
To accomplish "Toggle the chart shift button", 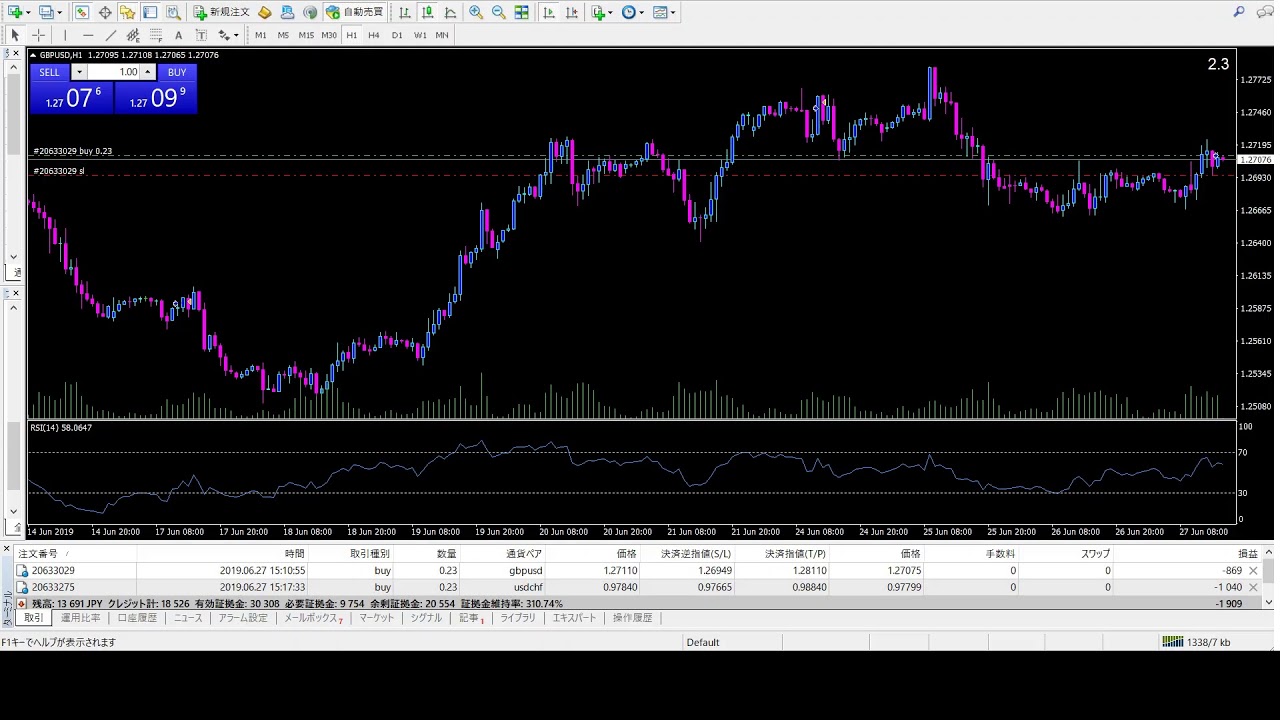I will (571, 13).
